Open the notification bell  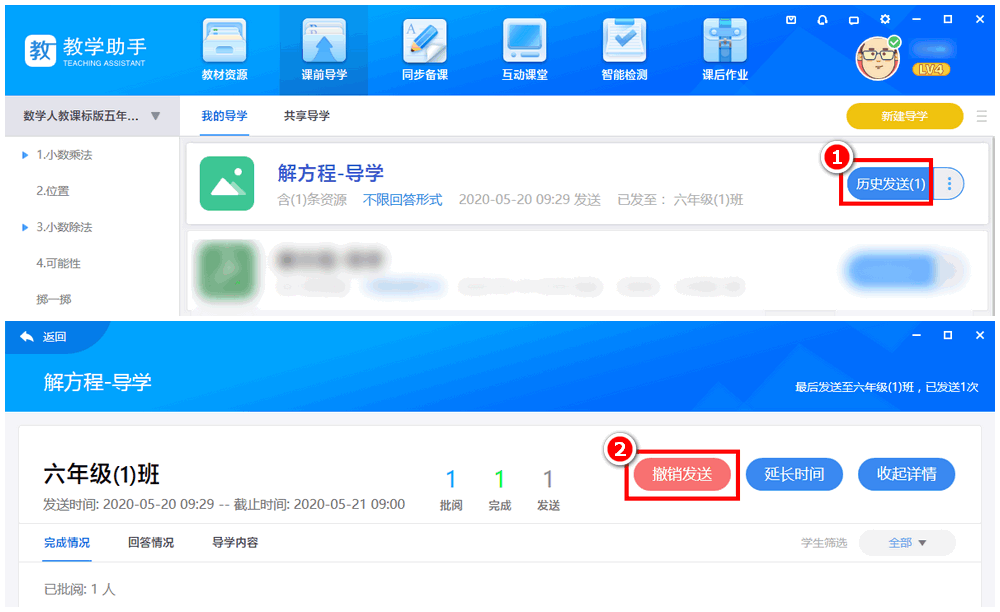pyautogui.click(x=821, y=18)
